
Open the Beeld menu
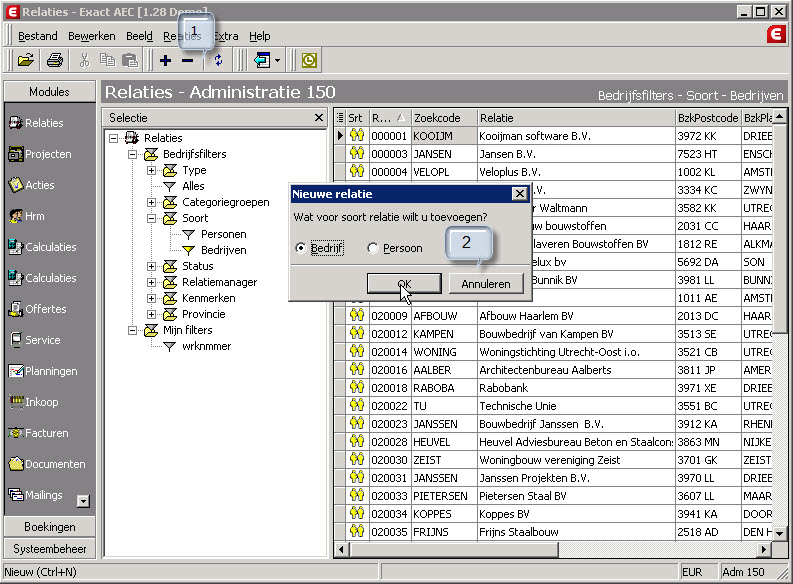139,36
